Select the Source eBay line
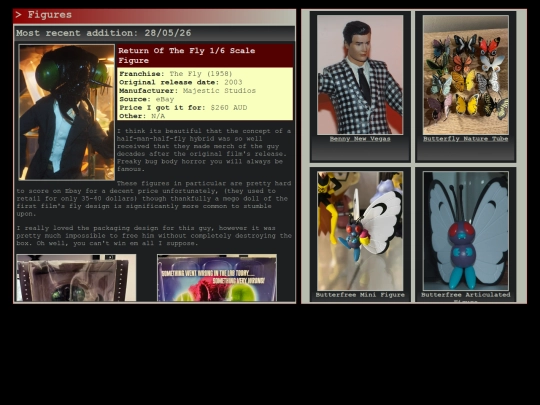Screen dimensions: 540x405 tap(147, 99)
